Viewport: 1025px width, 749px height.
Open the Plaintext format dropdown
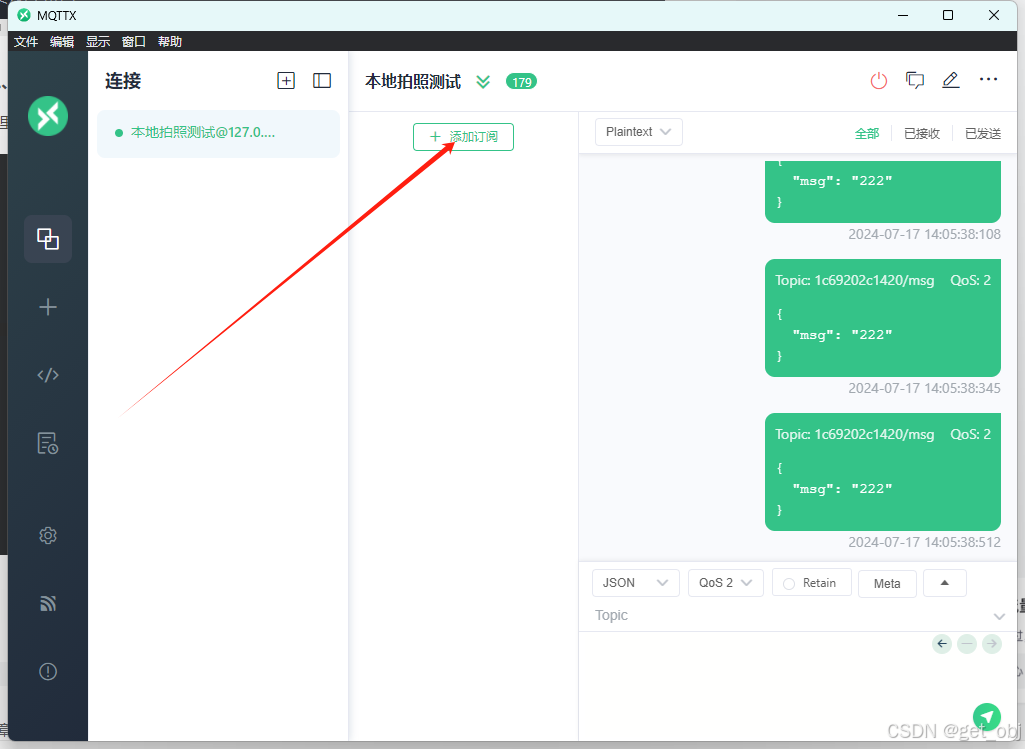coord(639,132)
